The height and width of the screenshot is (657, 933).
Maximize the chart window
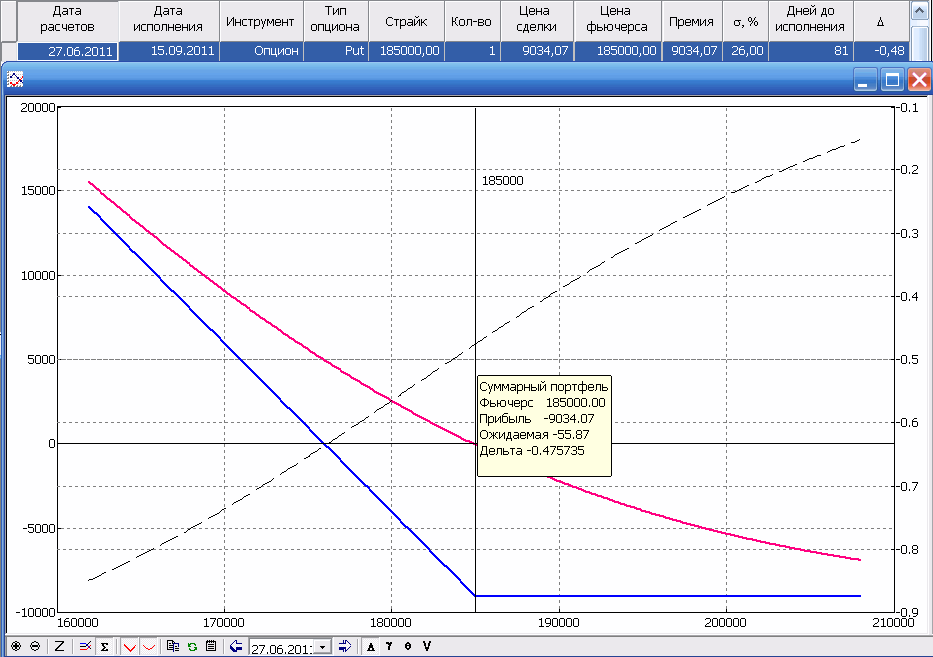(x=892, y=78)
